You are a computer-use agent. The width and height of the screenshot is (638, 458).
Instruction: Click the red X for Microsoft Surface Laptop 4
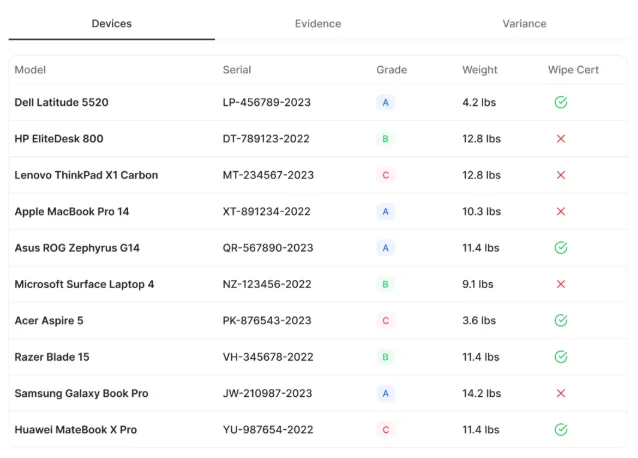tap(561, 284)
